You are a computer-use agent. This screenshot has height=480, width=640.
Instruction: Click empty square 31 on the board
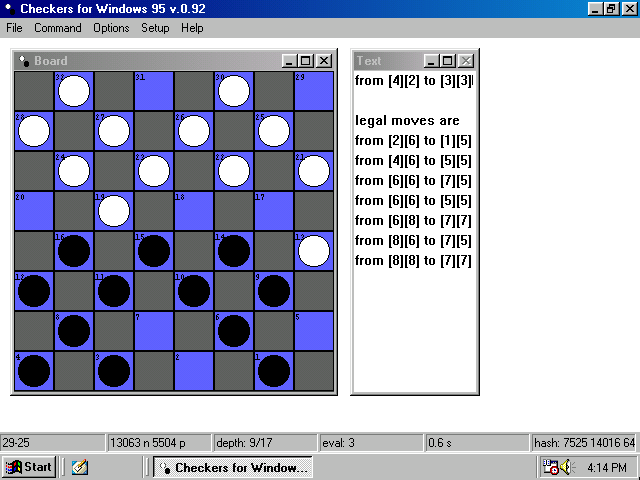(154, 91)
